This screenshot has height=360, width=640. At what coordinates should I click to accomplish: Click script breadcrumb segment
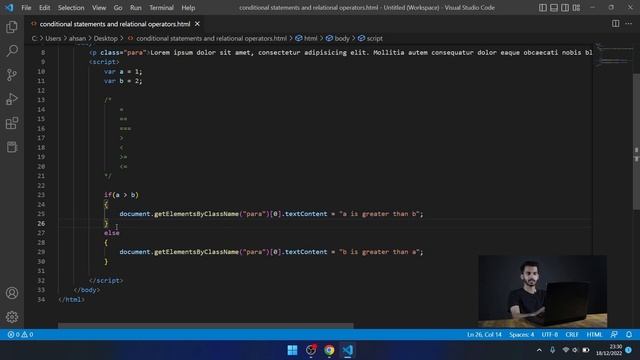pos(370,38)
